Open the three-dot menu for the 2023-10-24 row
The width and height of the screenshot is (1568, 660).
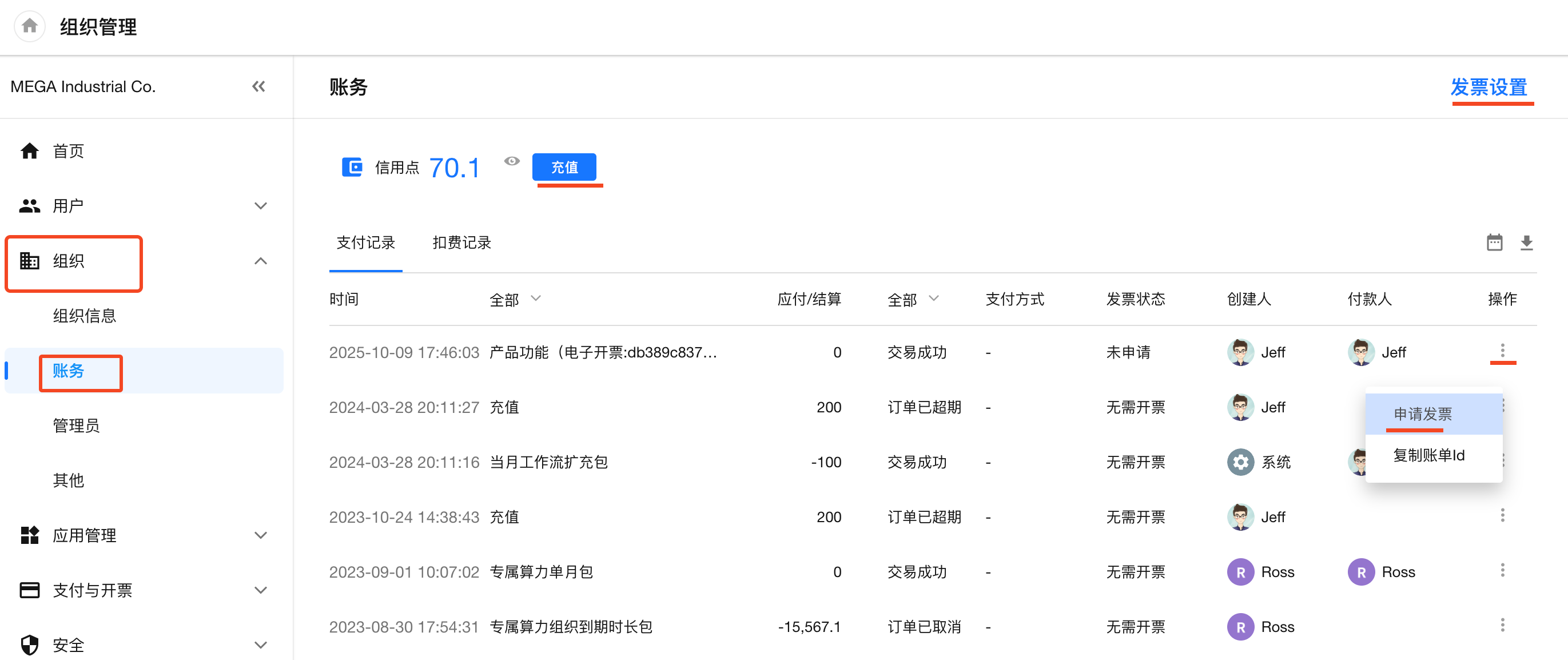pos(1502,516)
